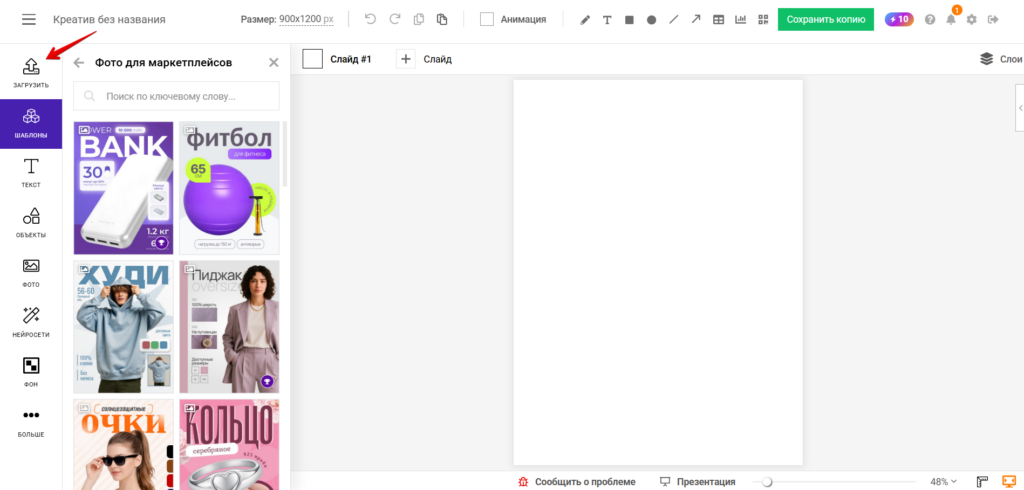This screenshot has width=1024, height=490.
Task: Start Презентация mode
Action: point(697,482)
